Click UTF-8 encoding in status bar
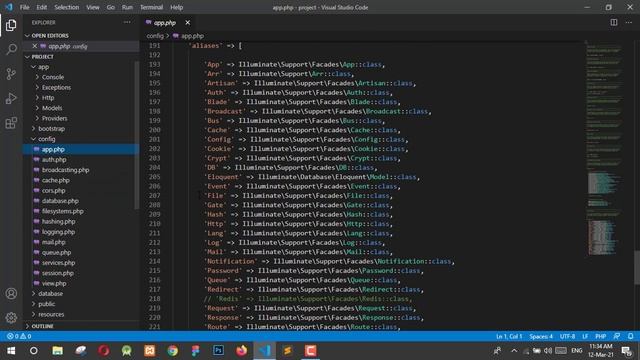640x360 pixels. point(567,336)
